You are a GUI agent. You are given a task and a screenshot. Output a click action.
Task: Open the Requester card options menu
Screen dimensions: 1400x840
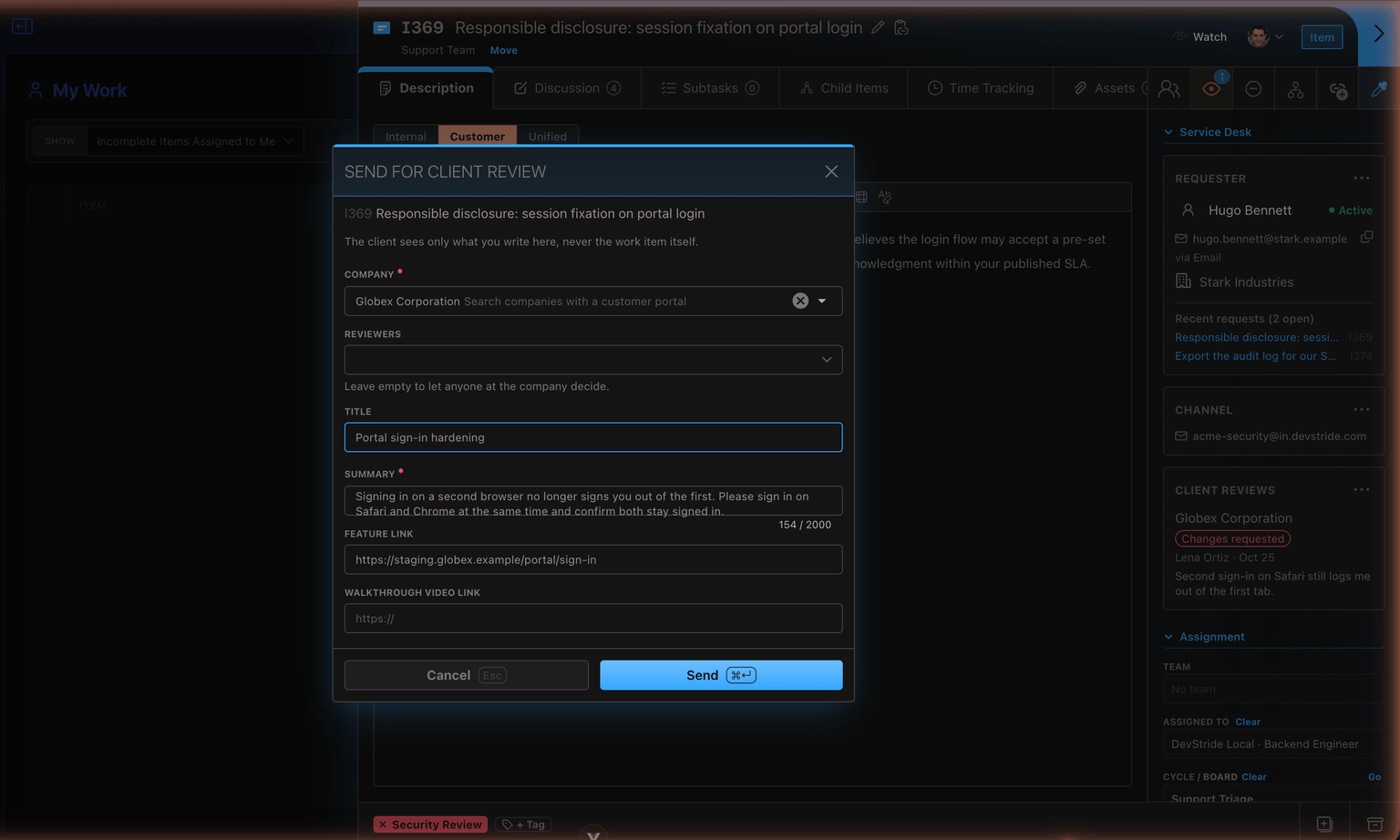click(1361, 179)
